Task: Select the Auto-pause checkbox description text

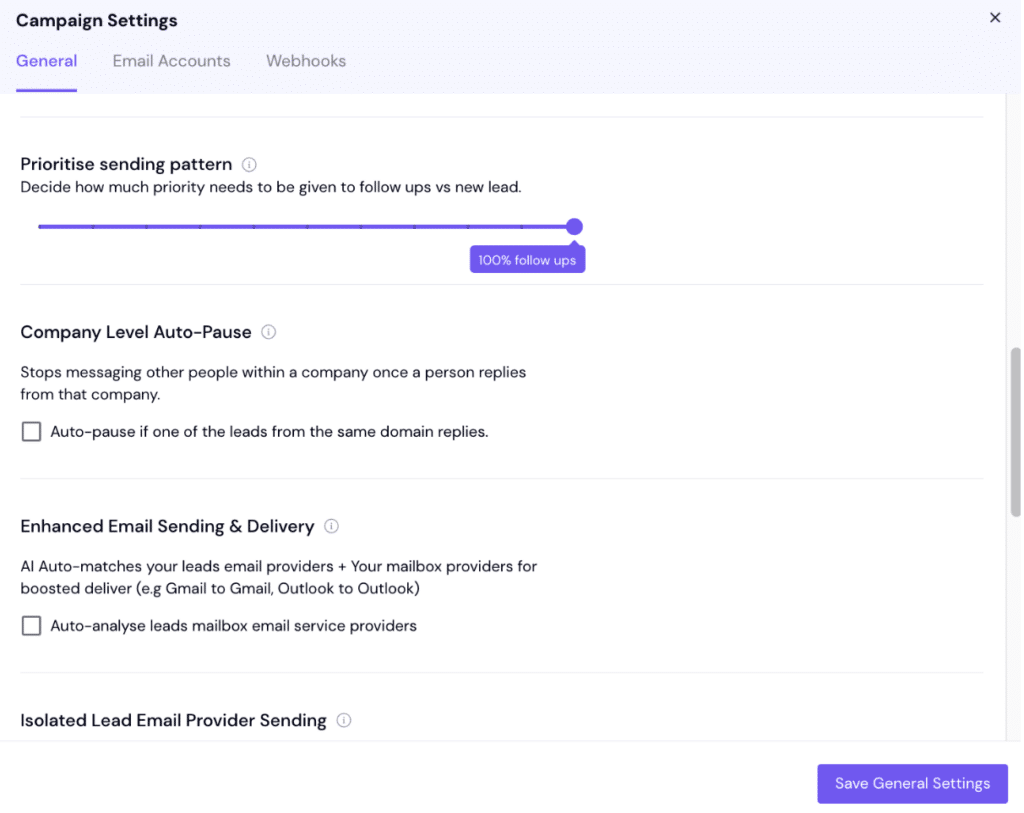Action: click(270, 431)
